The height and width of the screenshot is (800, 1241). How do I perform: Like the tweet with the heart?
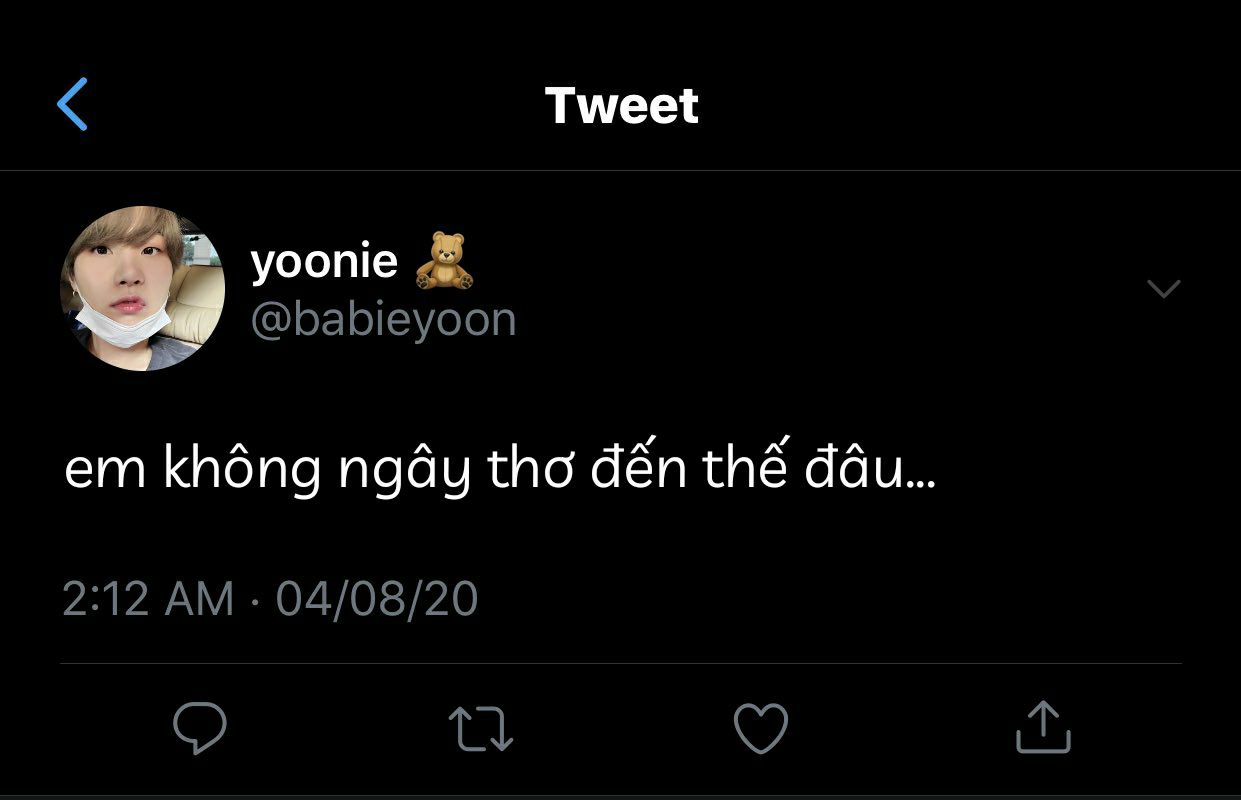[x=761, y=728]
